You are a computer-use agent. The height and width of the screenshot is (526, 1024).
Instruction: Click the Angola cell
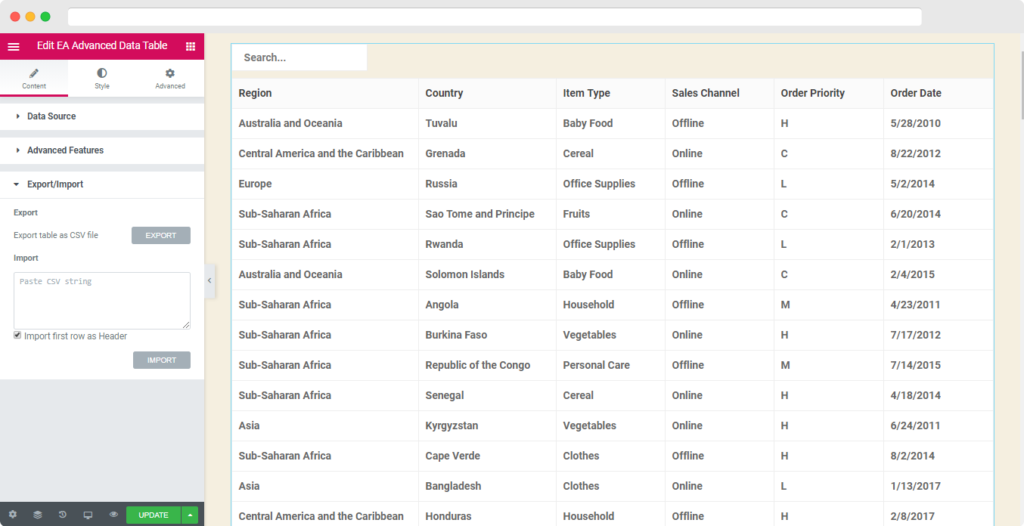tap(487, 304)
